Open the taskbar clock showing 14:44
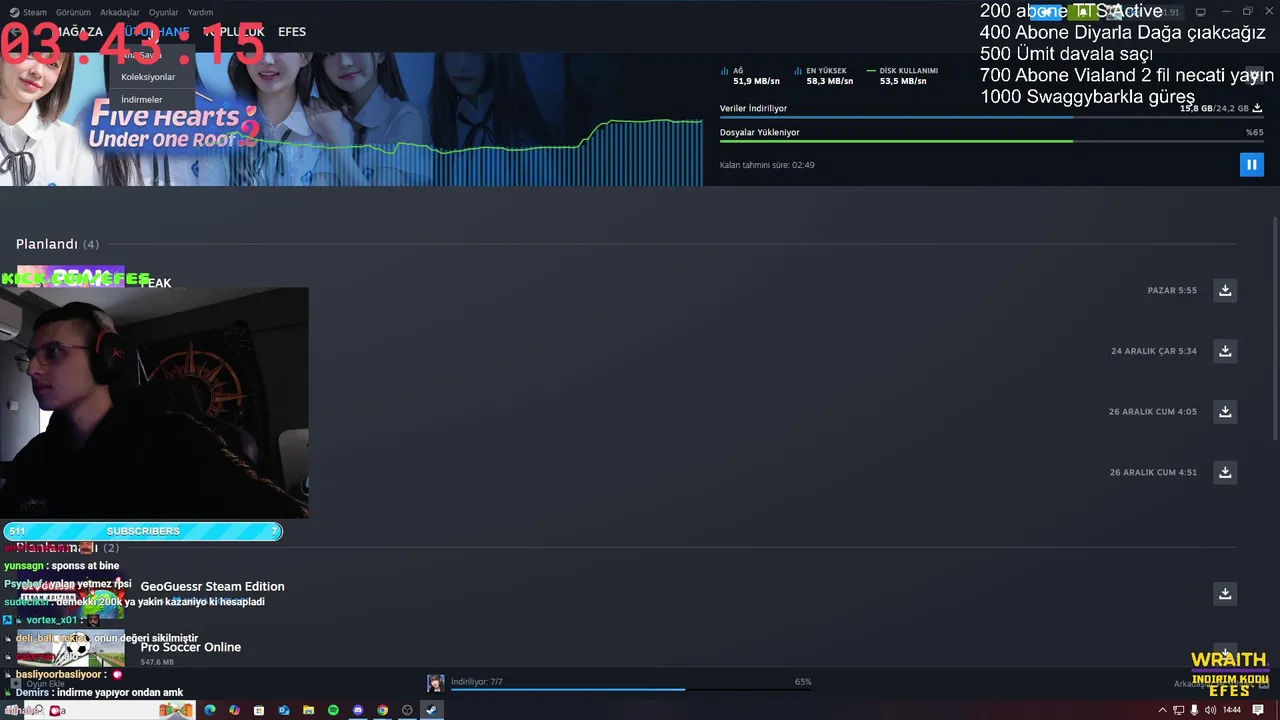 point(1232,710)
